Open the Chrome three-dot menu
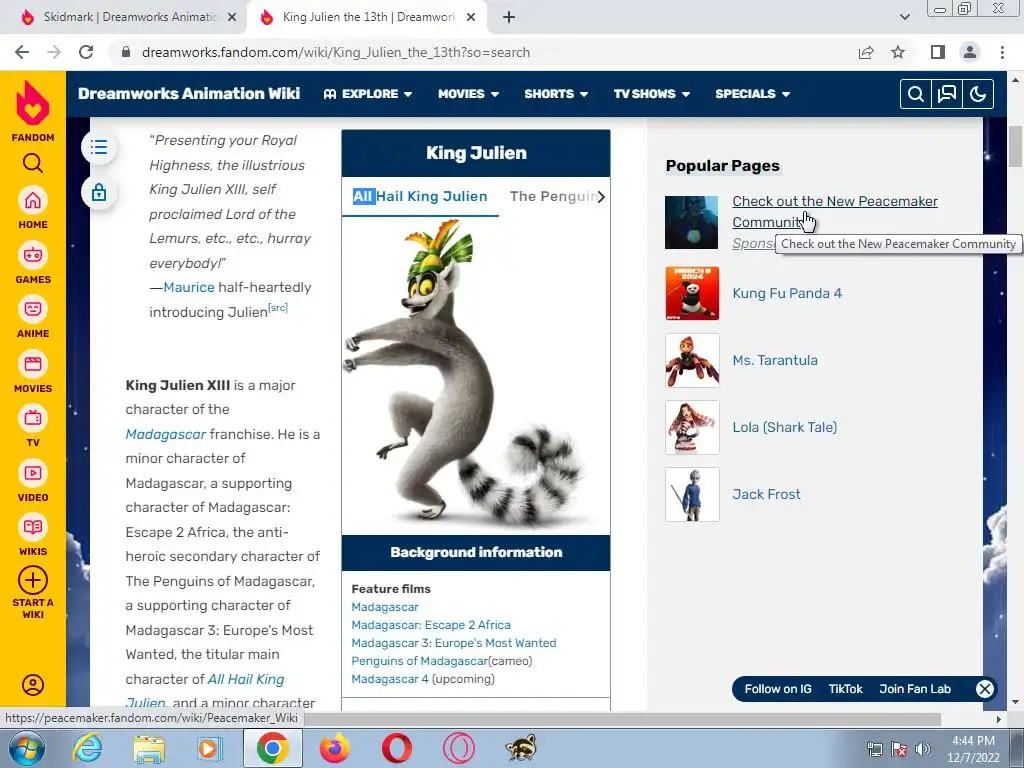The height and width of the screenshot is (768, 1024). coord(1002,52)
